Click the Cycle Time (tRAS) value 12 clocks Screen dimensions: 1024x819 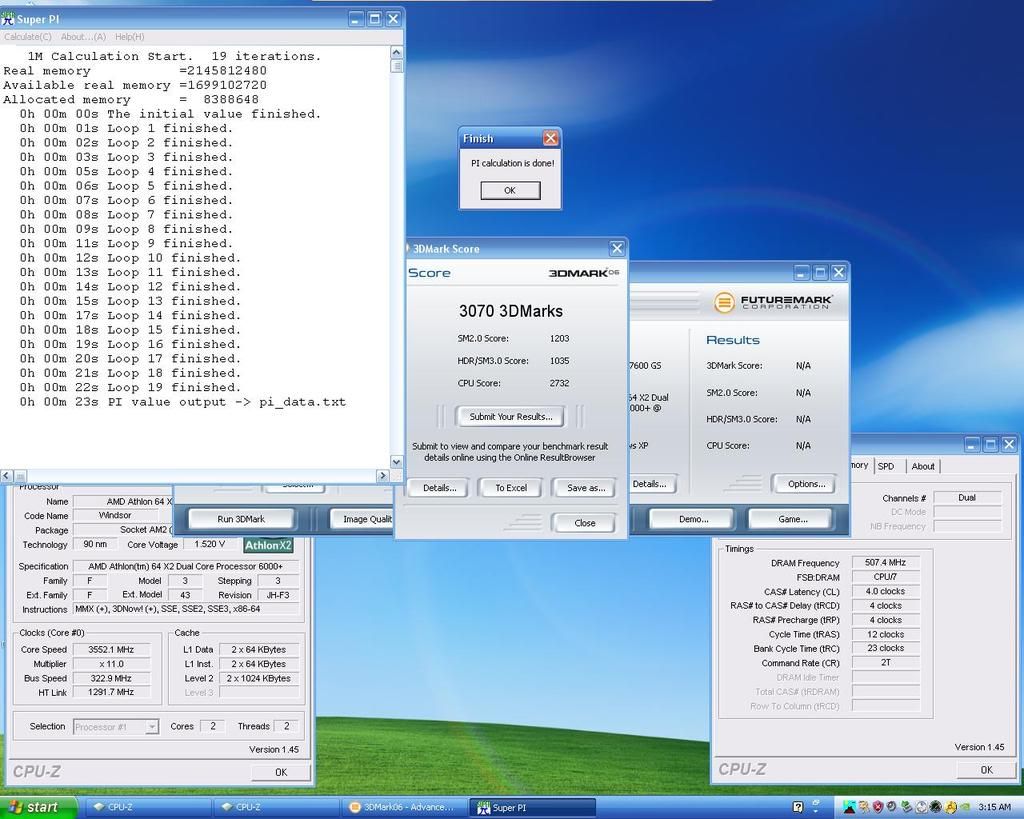click(x=886, y=634)
